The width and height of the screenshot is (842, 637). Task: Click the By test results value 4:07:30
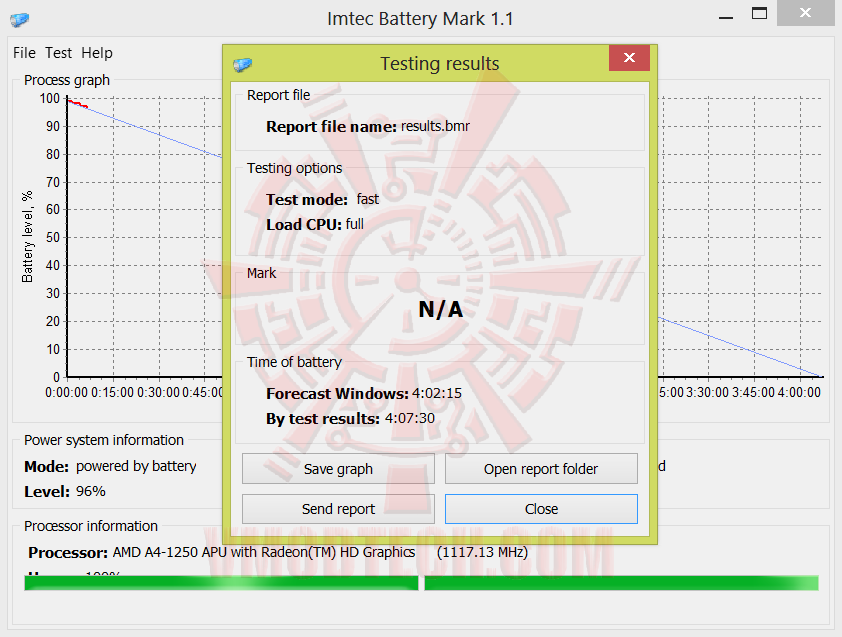[410, 418]
